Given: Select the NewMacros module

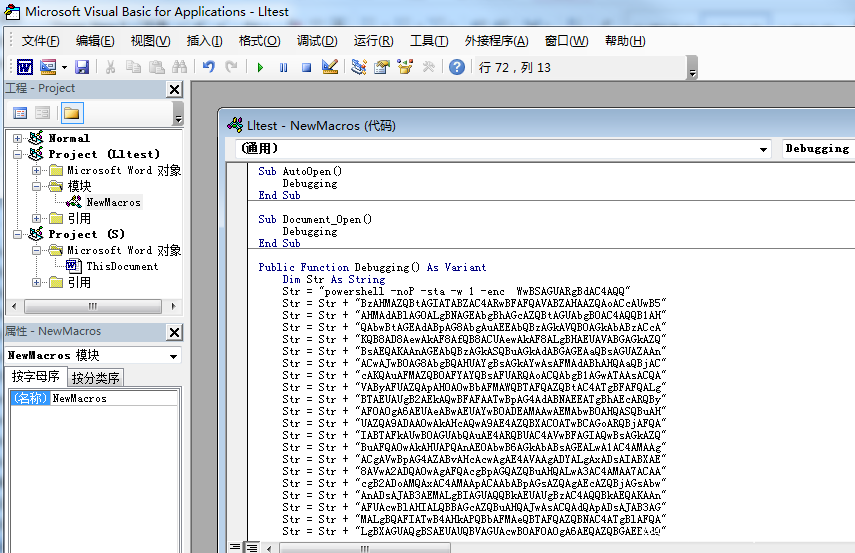Looking at the screenshot, I should tap(113, 202).
